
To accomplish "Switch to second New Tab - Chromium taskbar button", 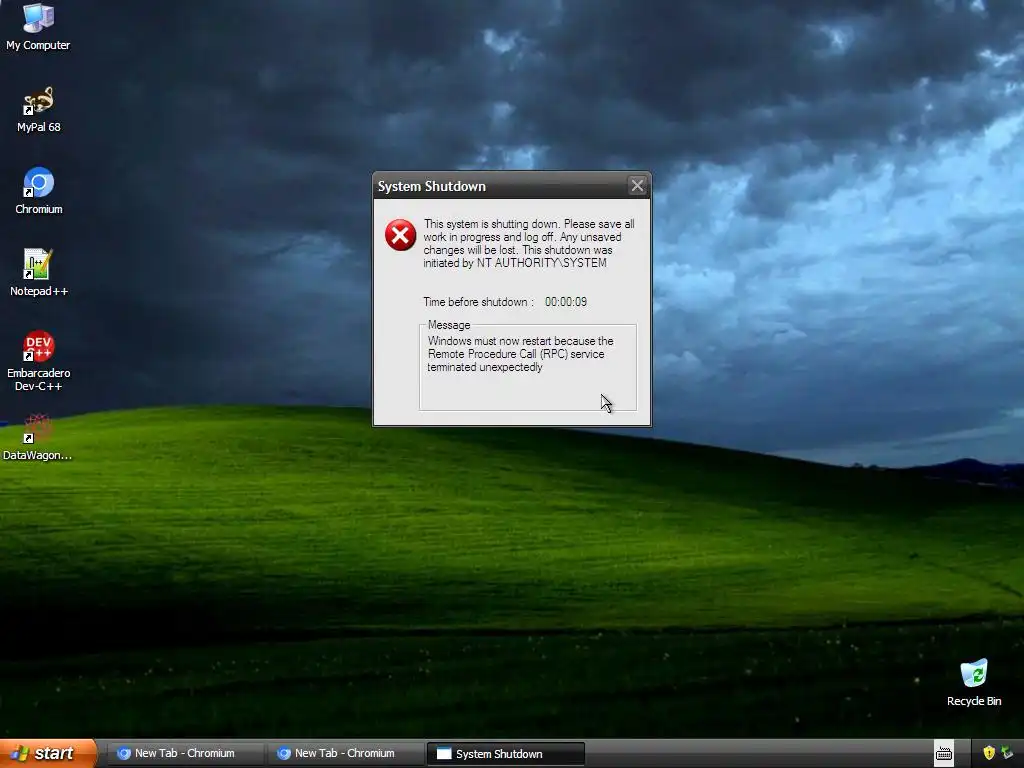I will (x=345, y=753).
